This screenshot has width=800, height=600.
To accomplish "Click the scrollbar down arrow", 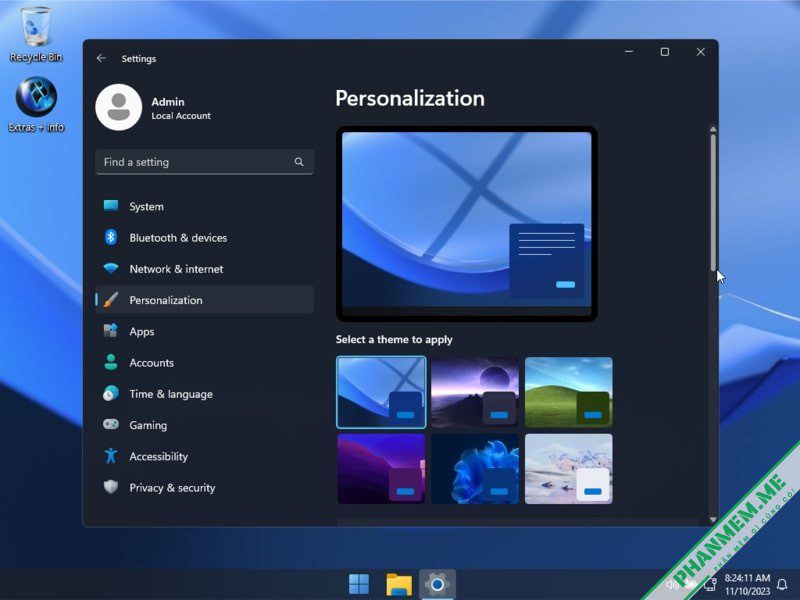I will point(713,519).
